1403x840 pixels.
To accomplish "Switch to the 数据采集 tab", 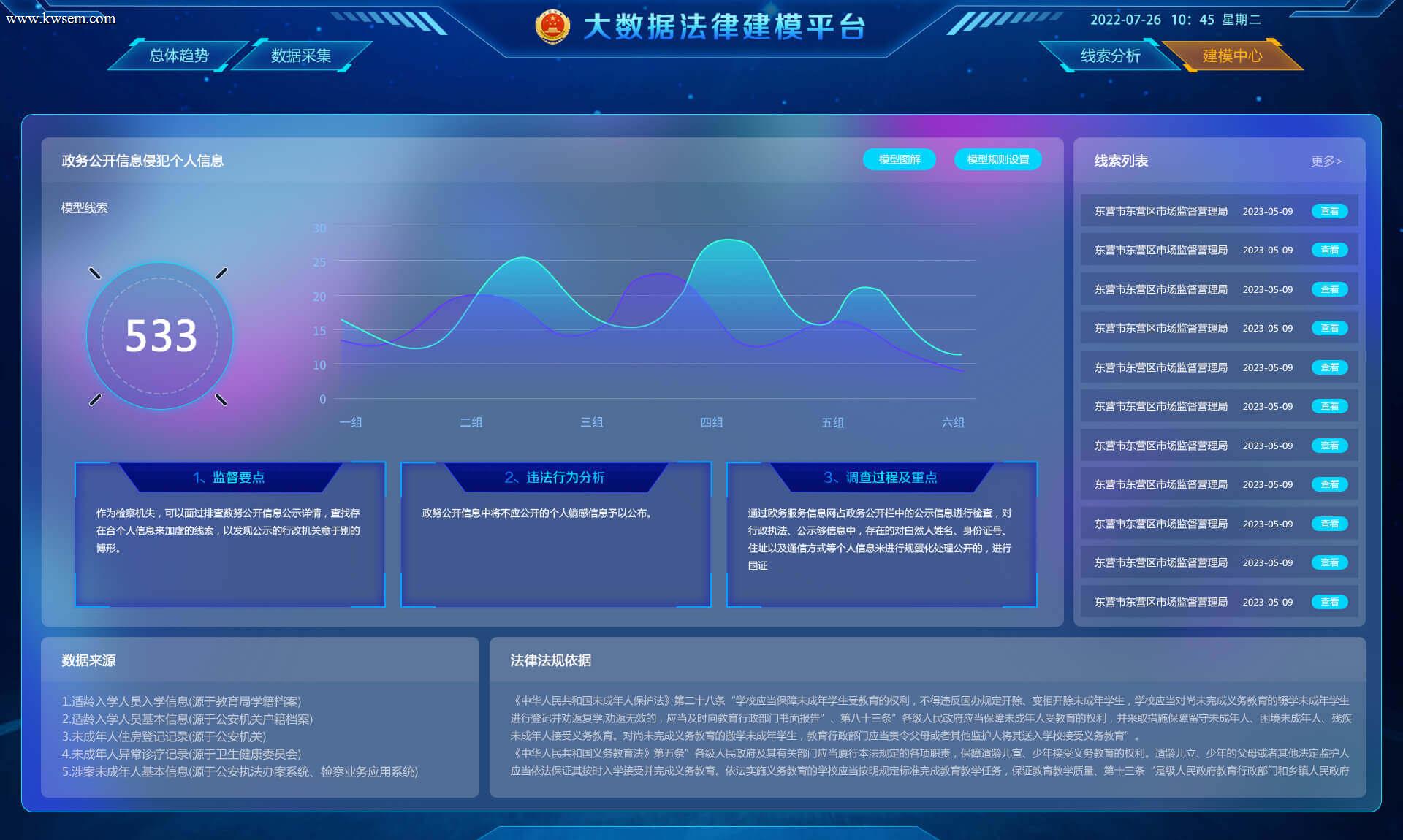I will tap(301, 56).
